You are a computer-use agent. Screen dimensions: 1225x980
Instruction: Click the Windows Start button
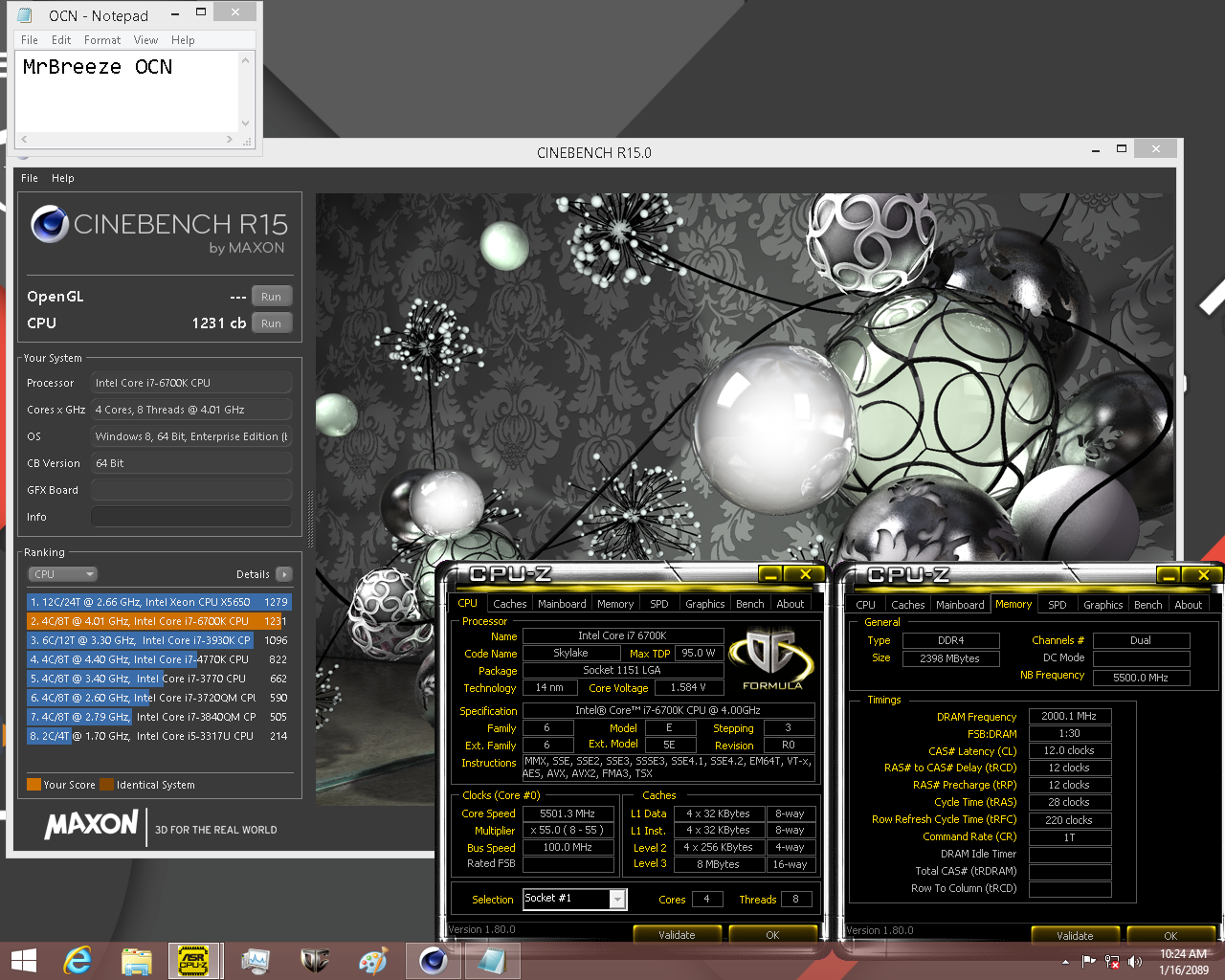click(24, 960)
